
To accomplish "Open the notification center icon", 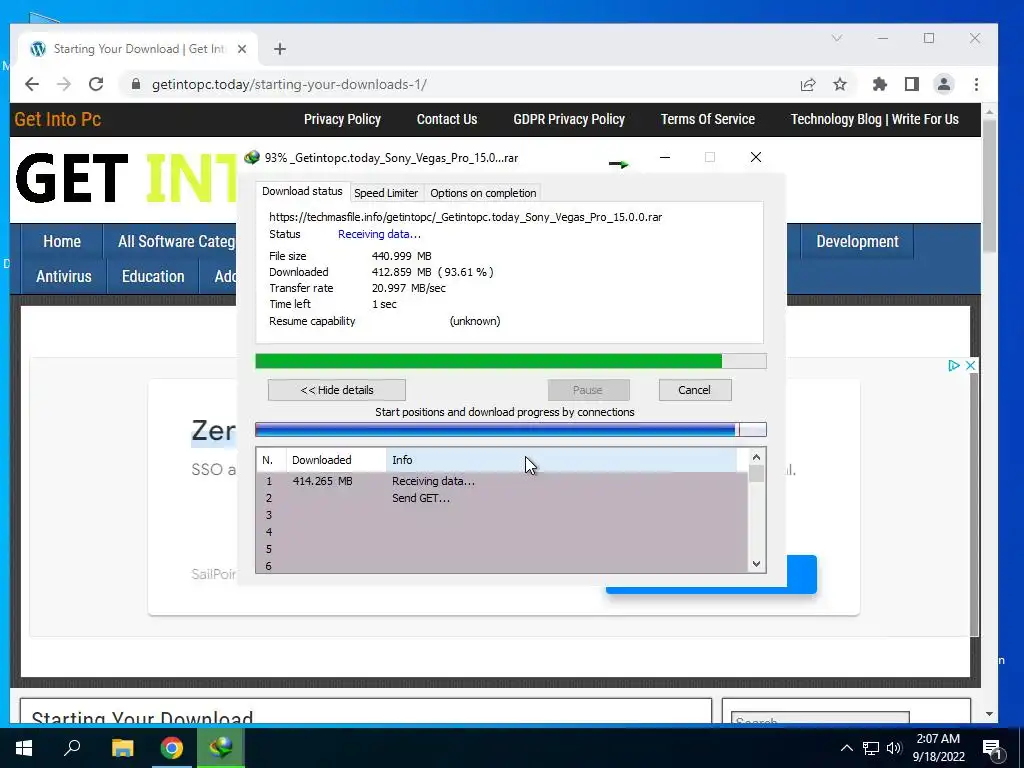I will point(992,749).
